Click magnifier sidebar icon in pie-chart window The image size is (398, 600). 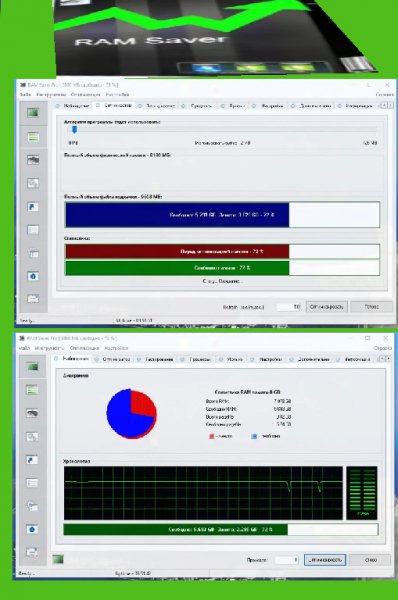click(x=32, y=437)
